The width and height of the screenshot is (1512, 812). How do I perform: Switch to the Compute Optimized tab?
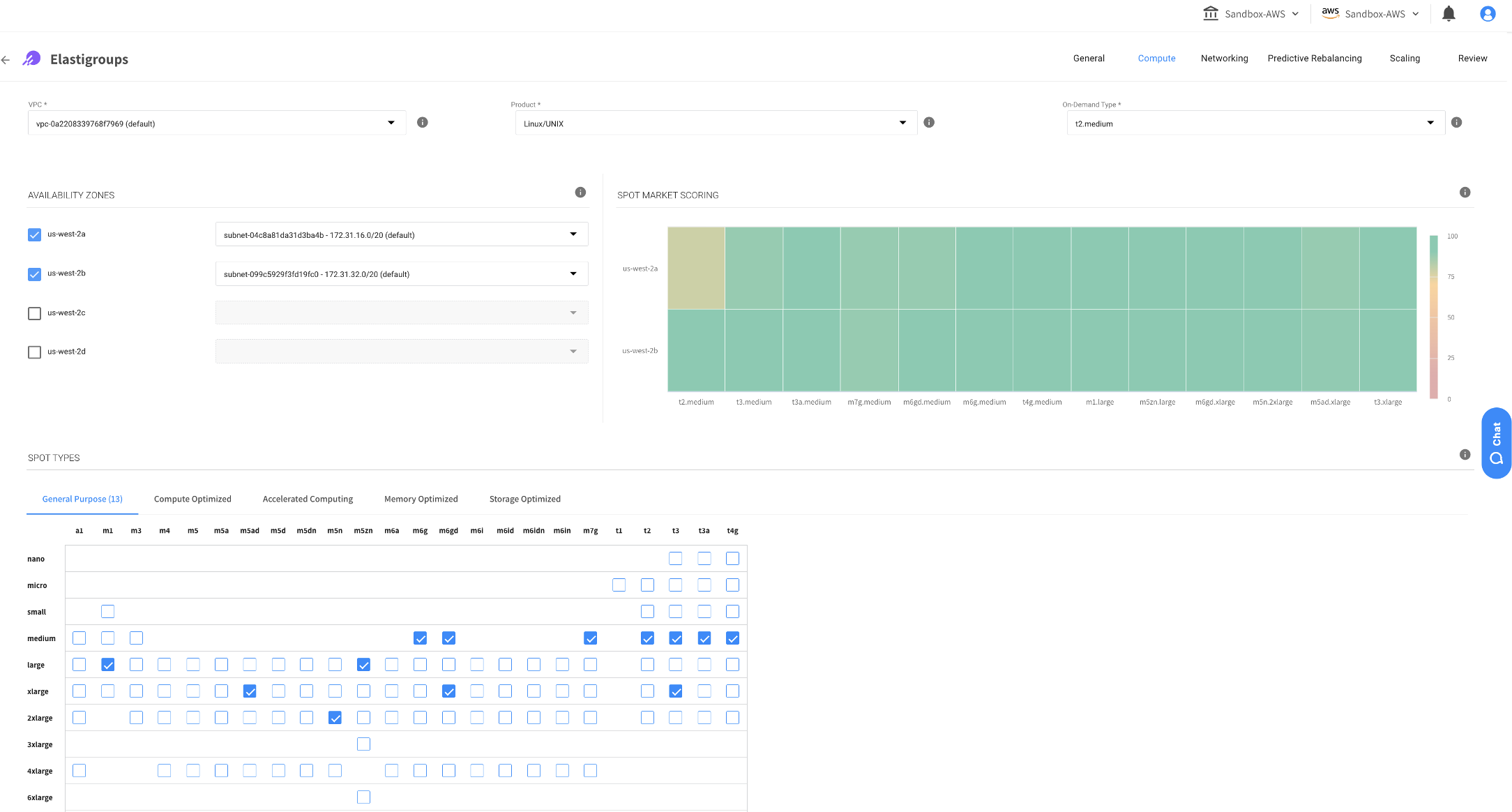point(192,499)
